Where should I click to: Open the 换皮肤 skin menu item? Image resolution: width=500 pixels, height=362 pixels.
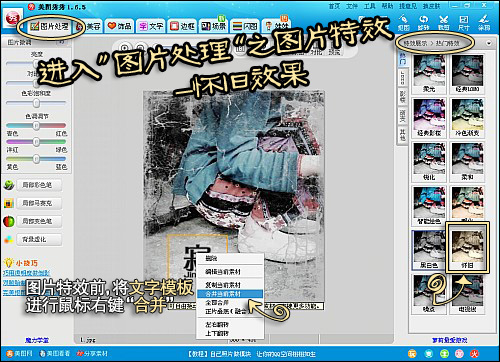click(432, 6)
